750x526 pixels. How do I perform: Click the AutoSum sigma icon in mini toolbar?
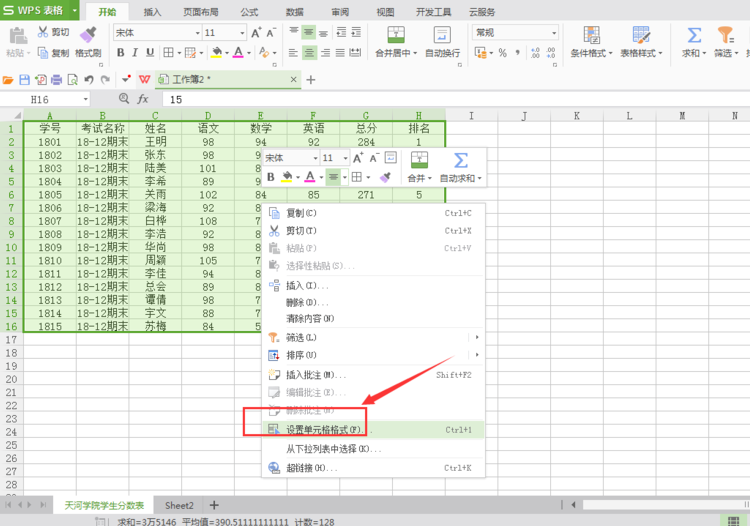pos(460,160)
